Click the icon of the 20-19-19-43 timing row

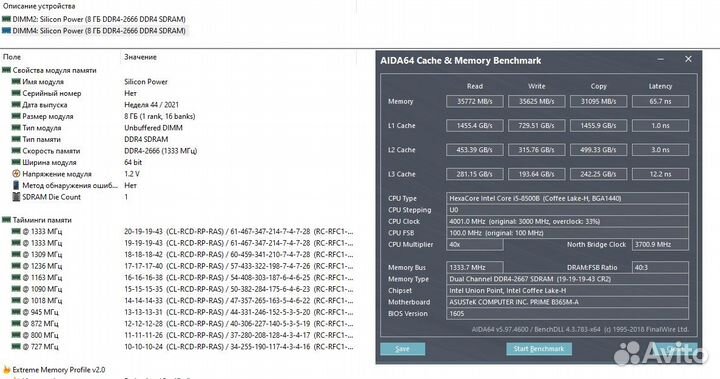click(x=16, y=232)
